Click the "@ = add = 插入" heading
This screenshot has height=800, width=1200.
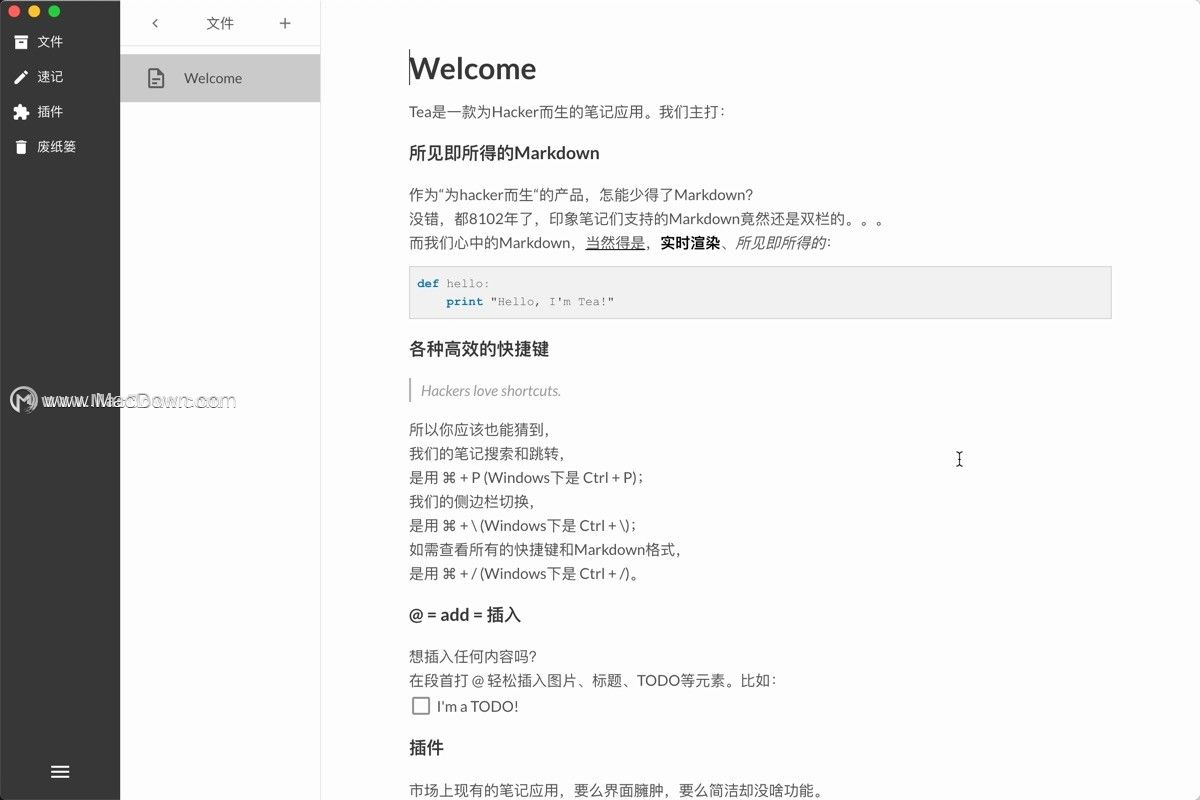[465, 615]
